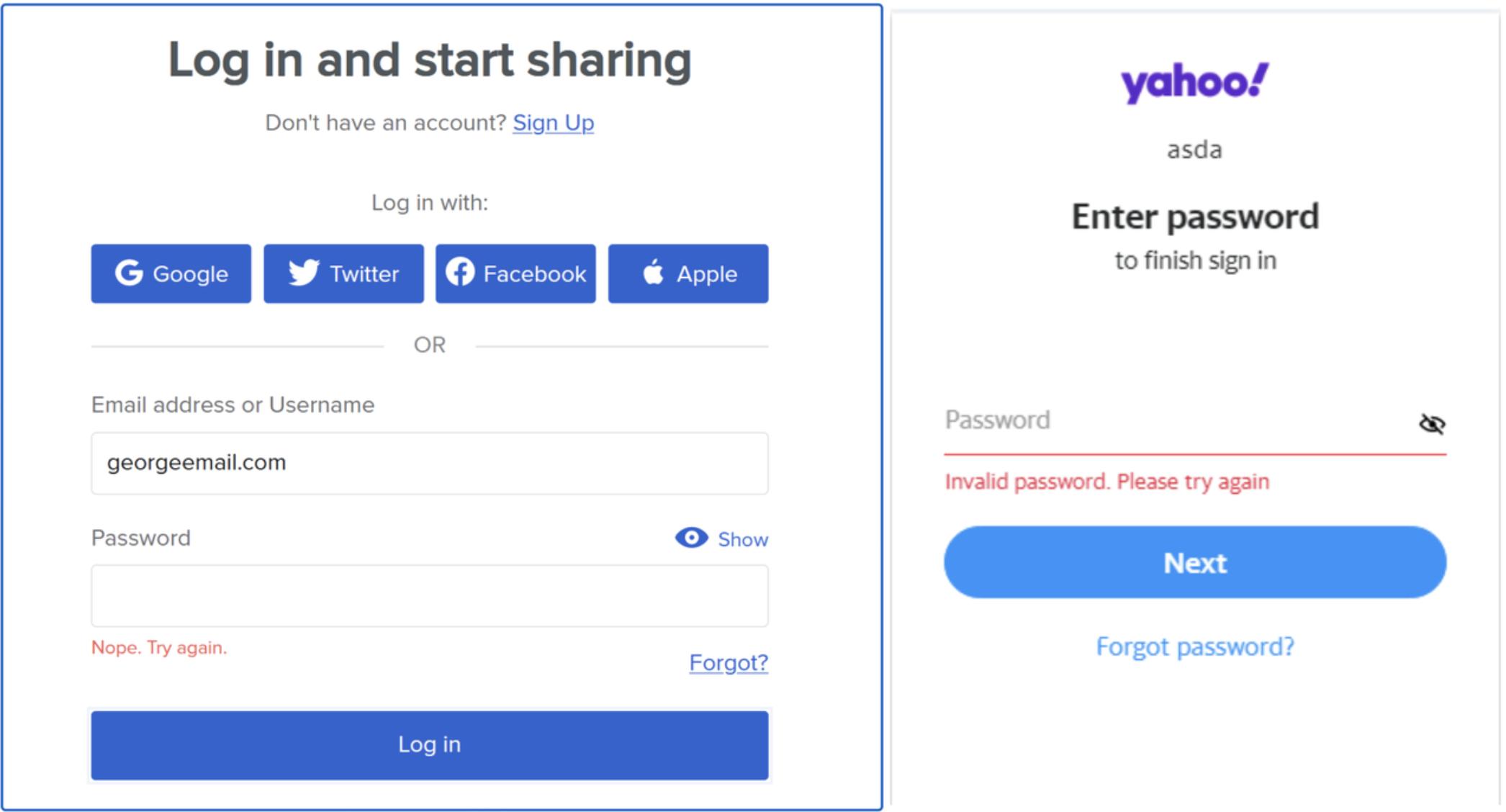Click the empty Password box above 'Nope. Try again.'
Viewport: 1506px width, 812px height.
pyautogui.click(x=430, y=595)
